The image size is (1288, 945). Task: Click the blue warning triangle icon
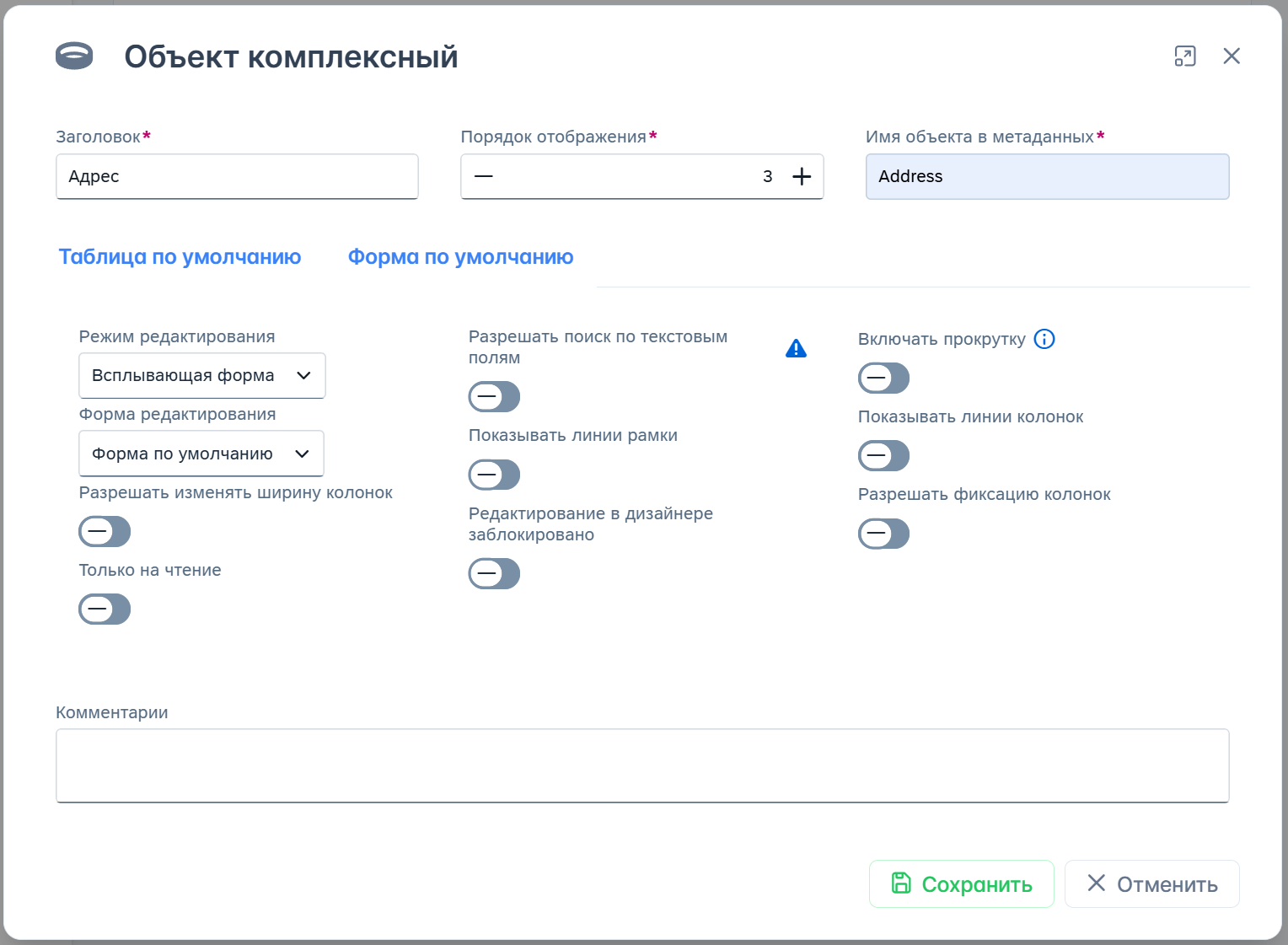pos(796,348)
